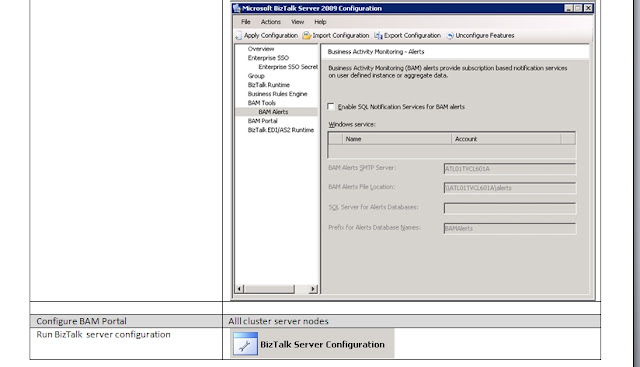640x367 pixels.
Task: Minimize the BizTalk Configuration window
Action: coord(569,8)
